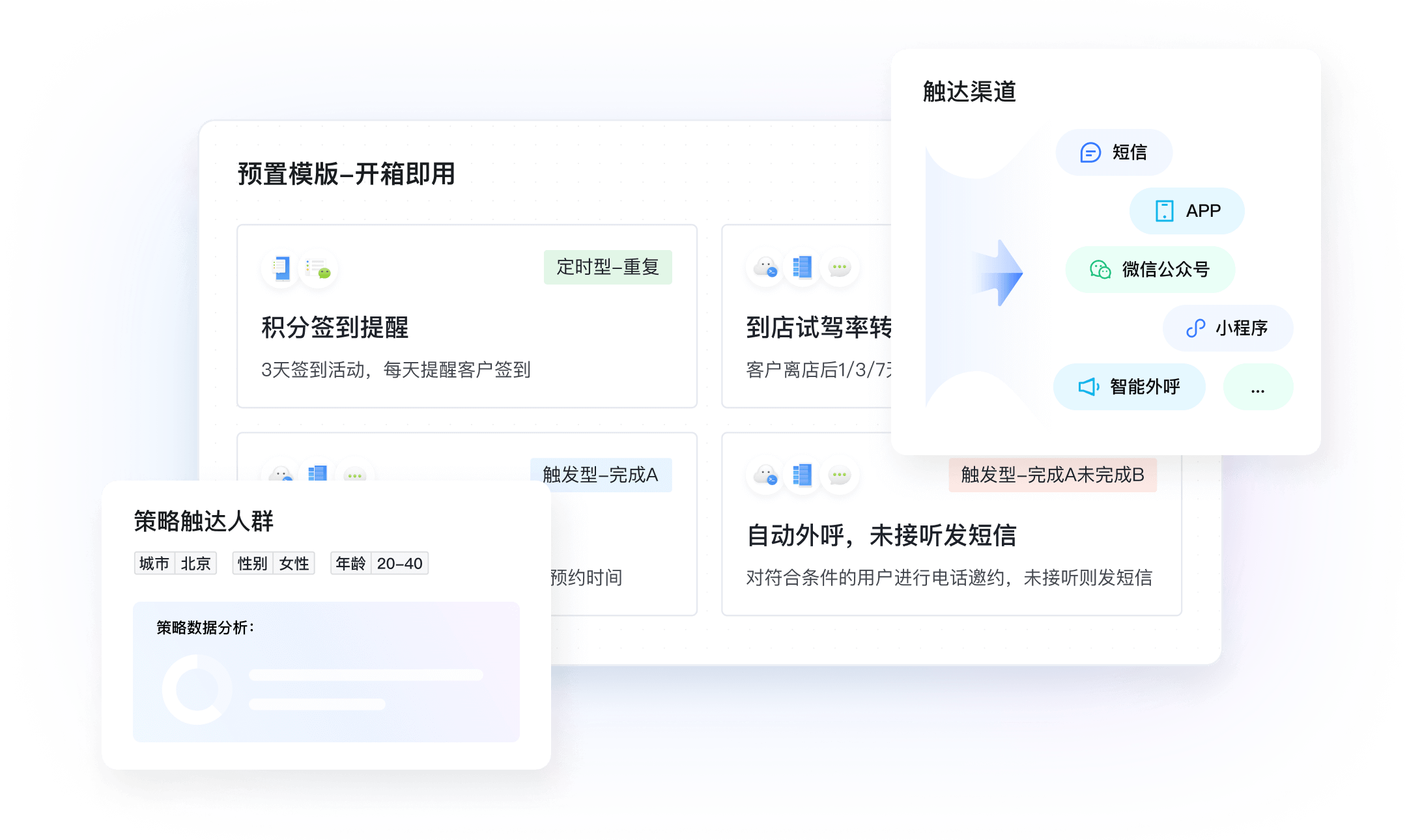Click the 微信公众号 WeChat icon
This screenshot has height=840, width=1407.
click(x=1092, y=268)
